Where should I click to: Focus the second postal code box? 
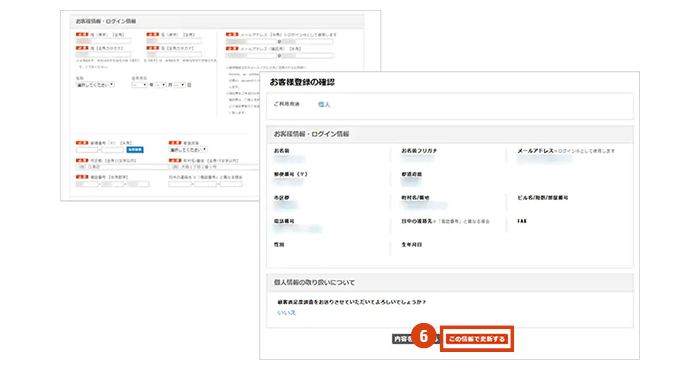[x=112, y=150]
